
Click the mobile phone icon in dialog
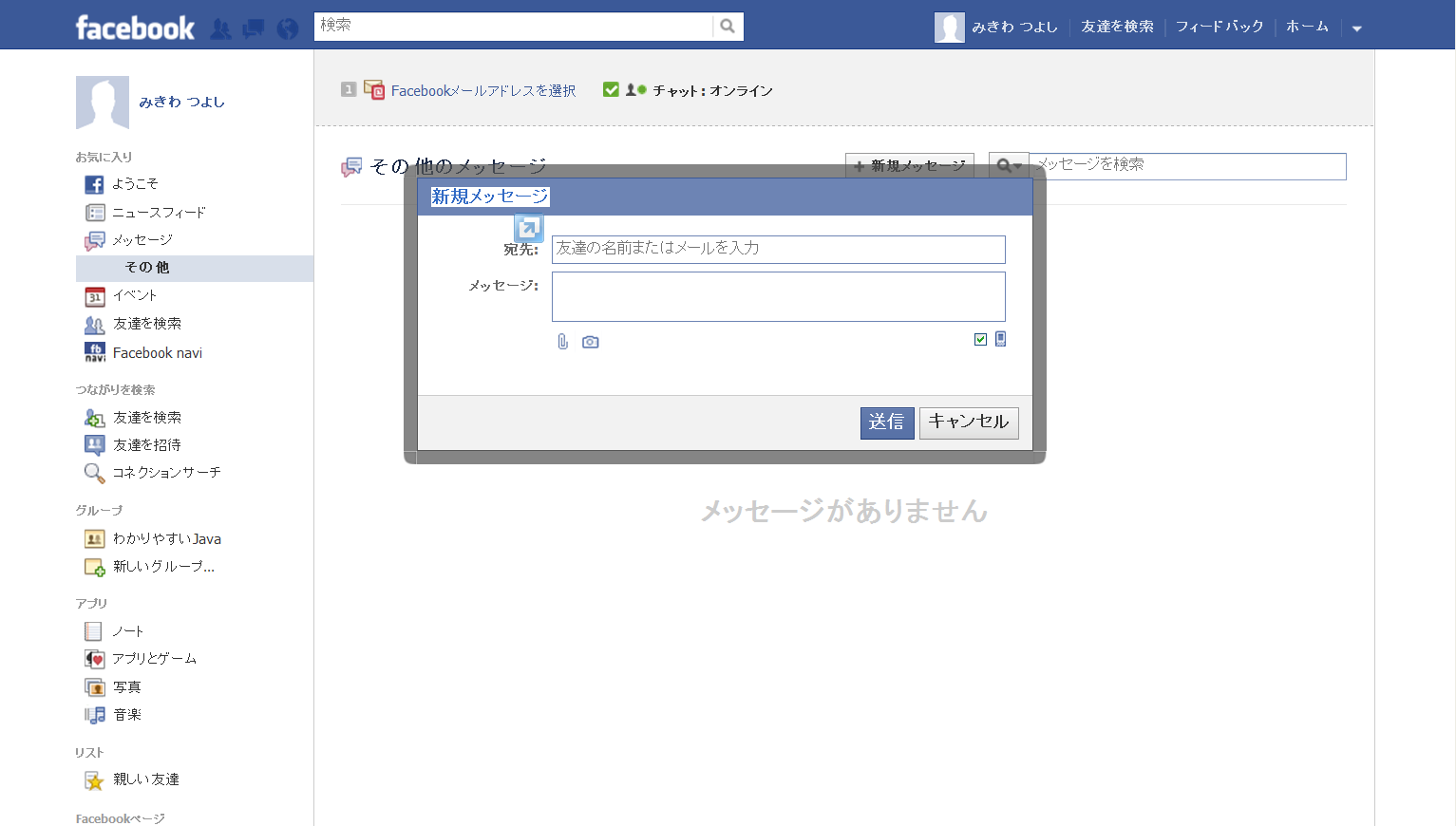pos(1000,339)
